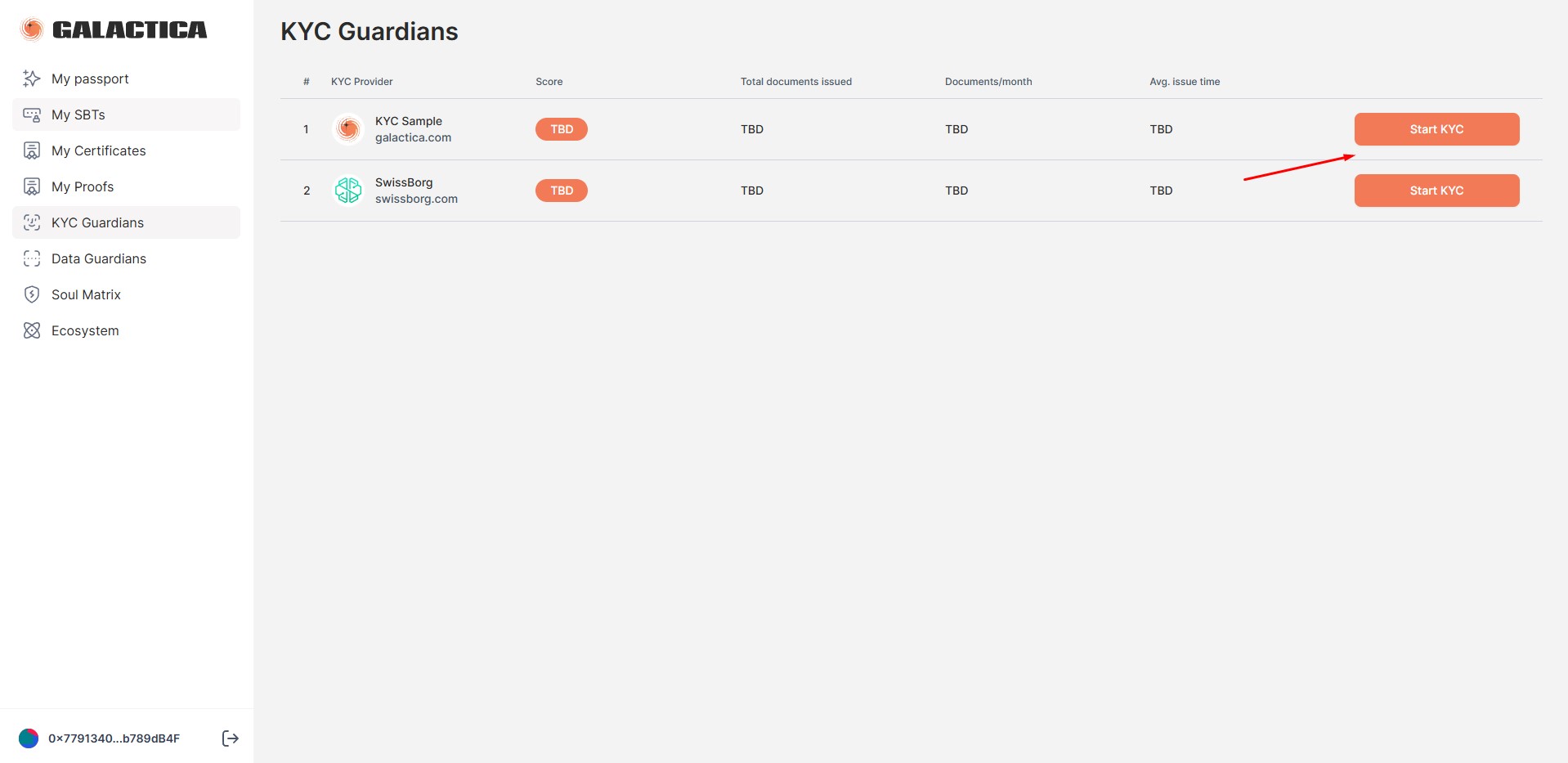Go to the My passport page
1568x763 pixels.
tap(90, 79)
